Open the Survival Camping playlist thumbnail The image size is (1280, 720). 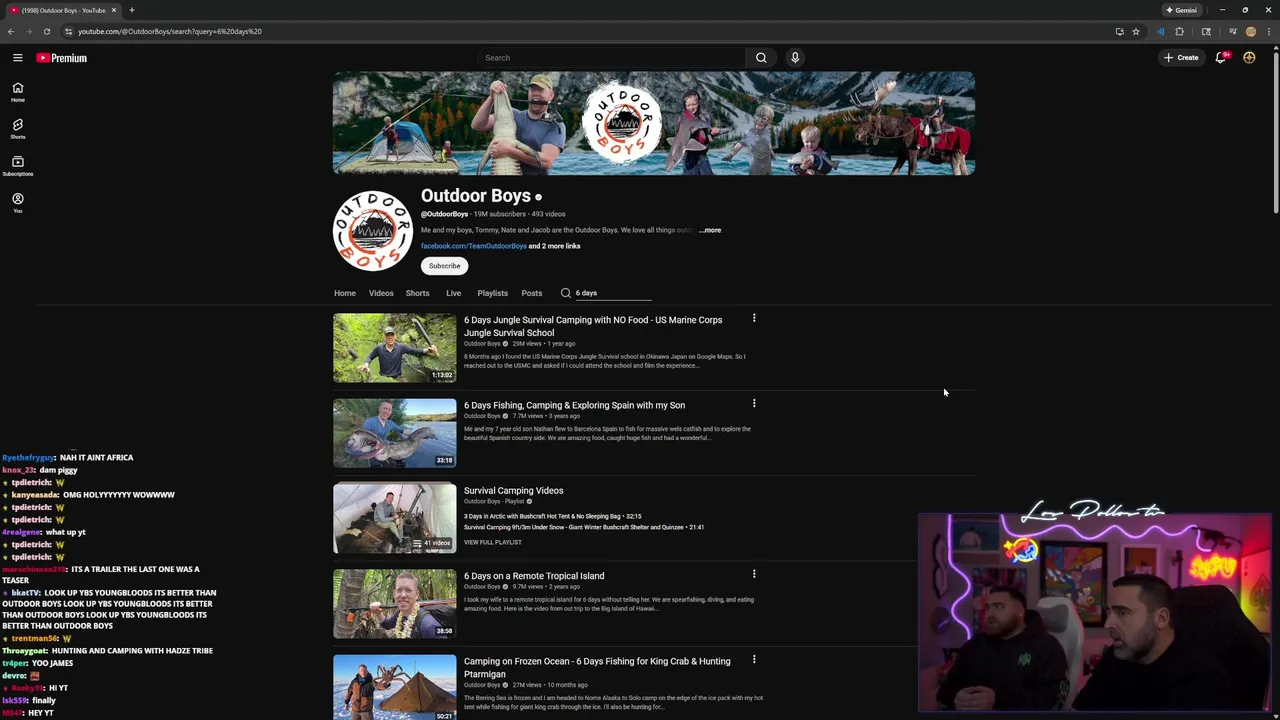click(395, 519)
